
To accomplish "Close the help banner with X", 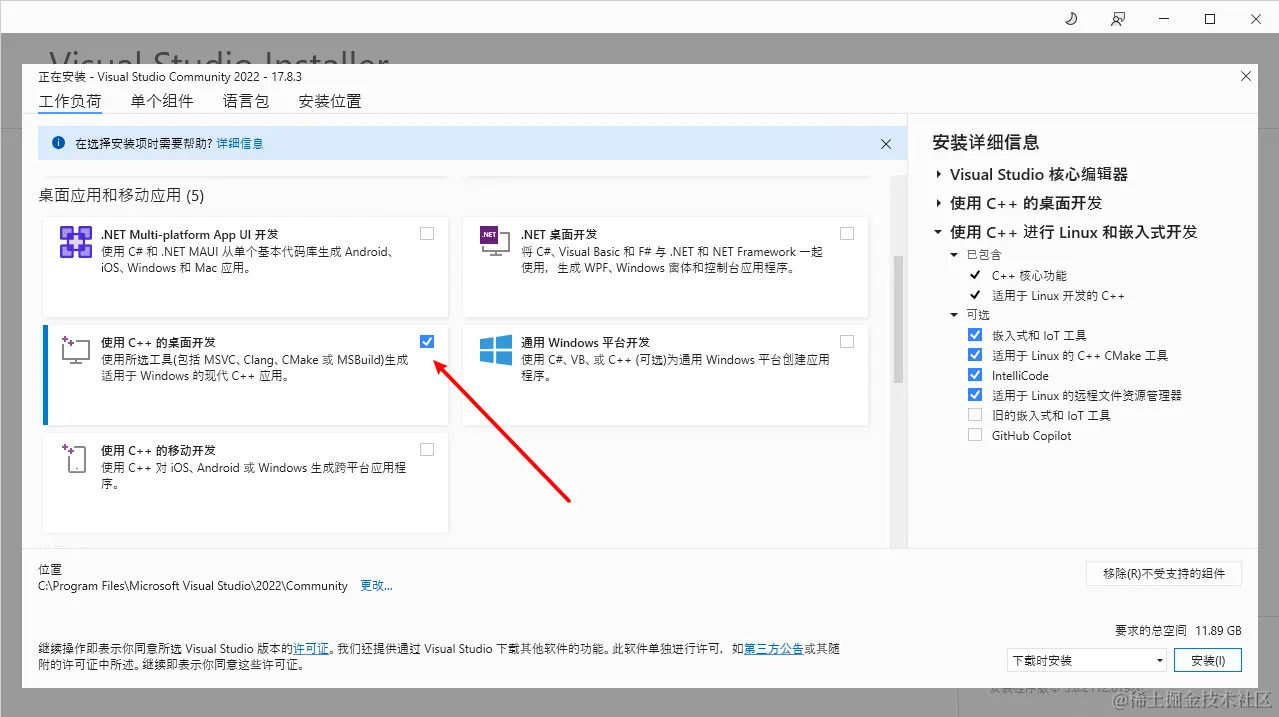I will (885, 144).
